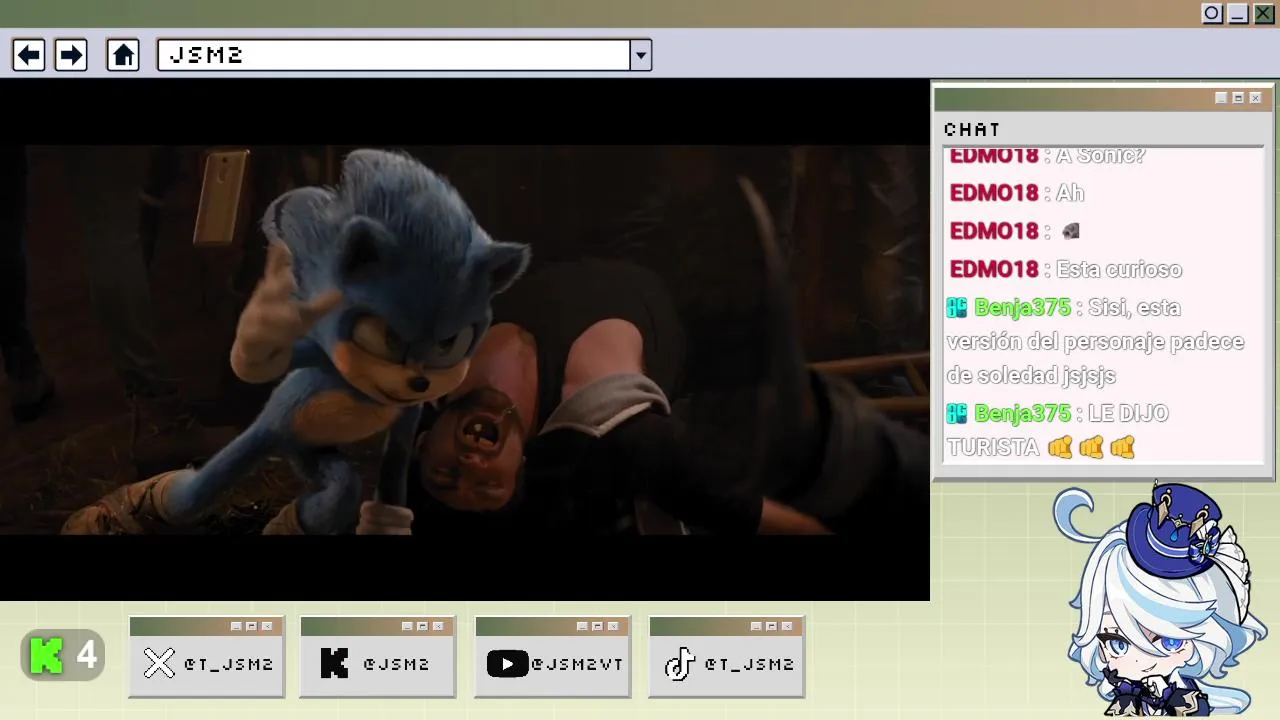Close the TikTok @T_JSM2 social card
The image size is (1280, 720).
point(787,626)
